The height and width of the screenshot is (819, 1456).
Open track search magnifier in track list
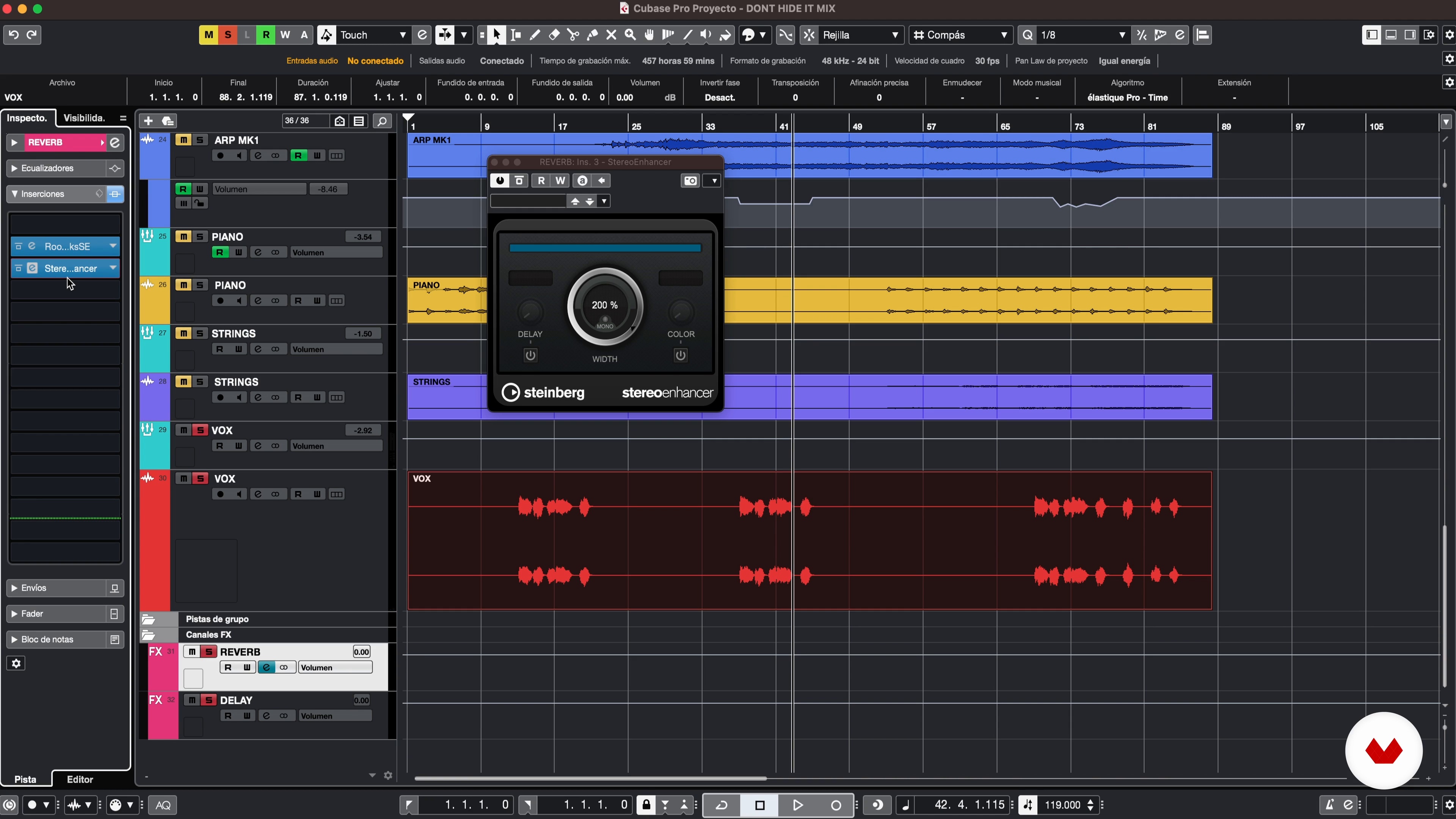point(382,121)
